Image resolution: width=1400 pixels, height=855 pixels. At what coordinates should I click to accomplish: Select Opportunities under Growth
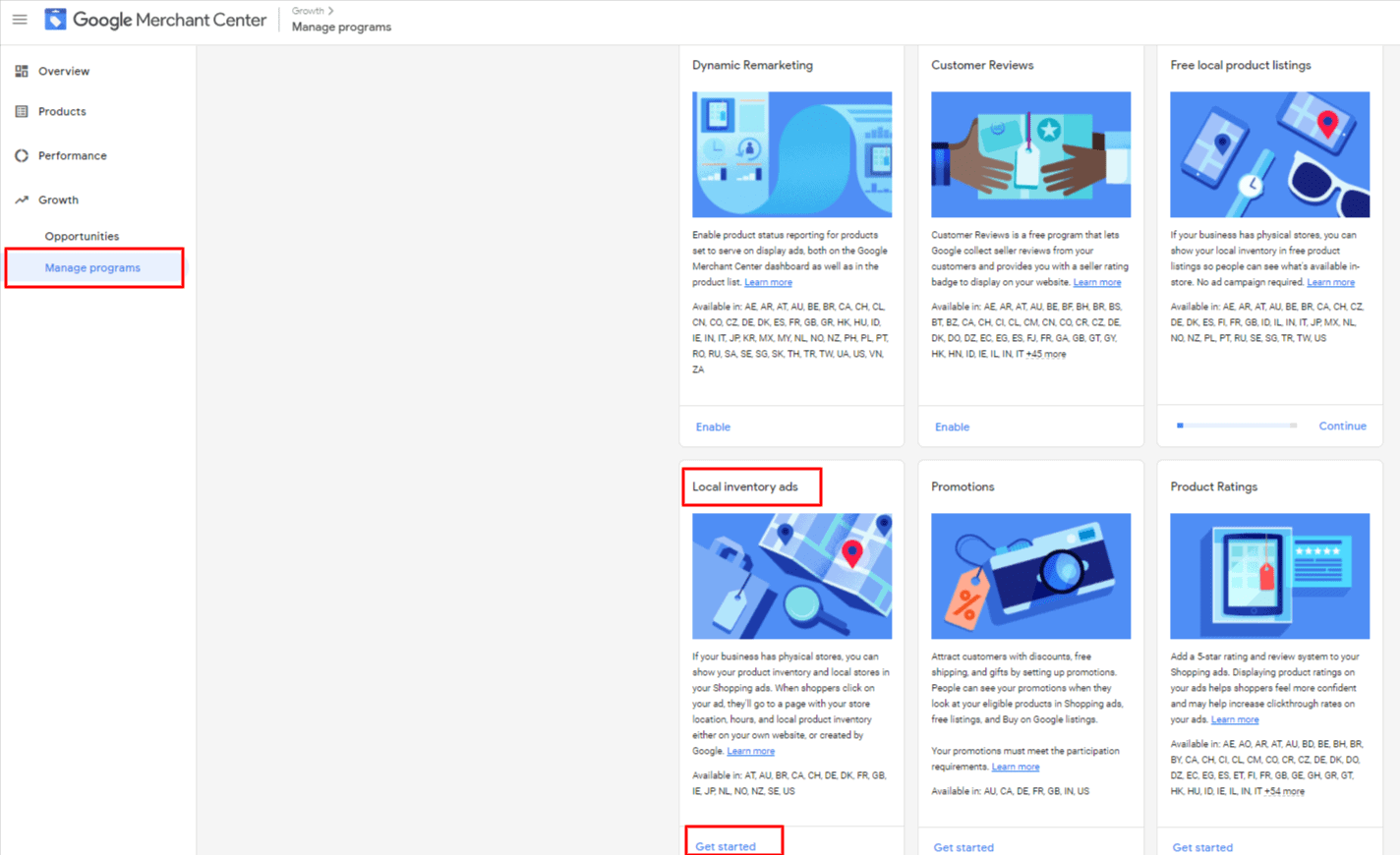(x=82, y=236)
